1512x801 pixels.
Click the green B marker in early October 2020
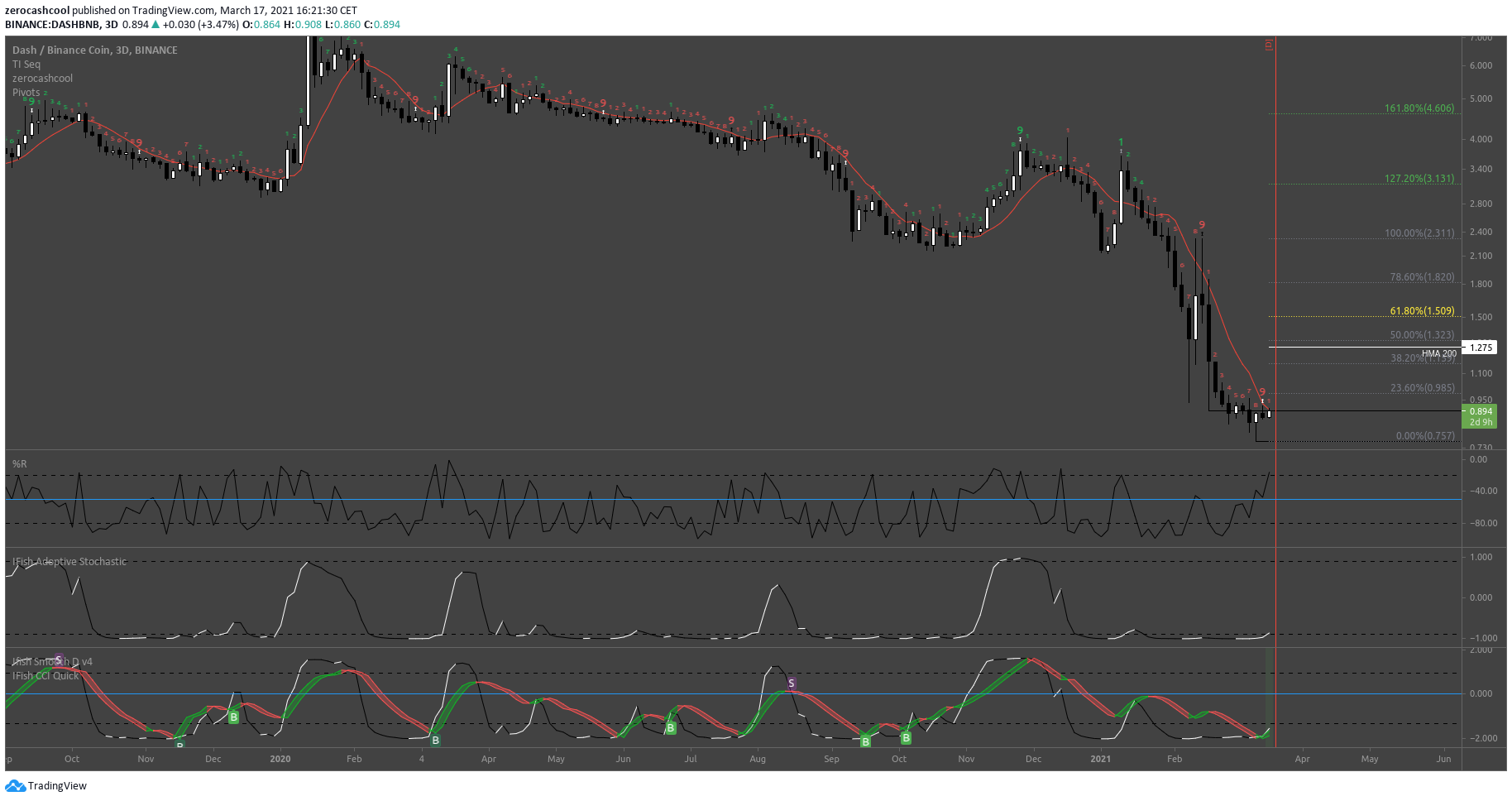(x=906, y=738)
